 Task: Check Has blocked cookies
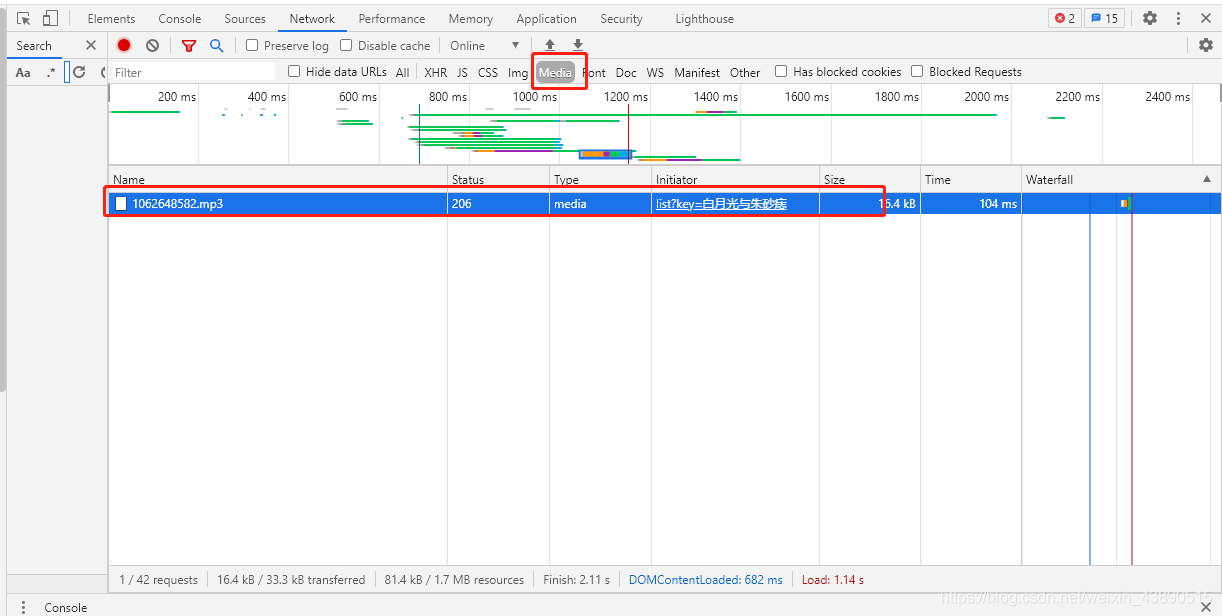(781, 71)
